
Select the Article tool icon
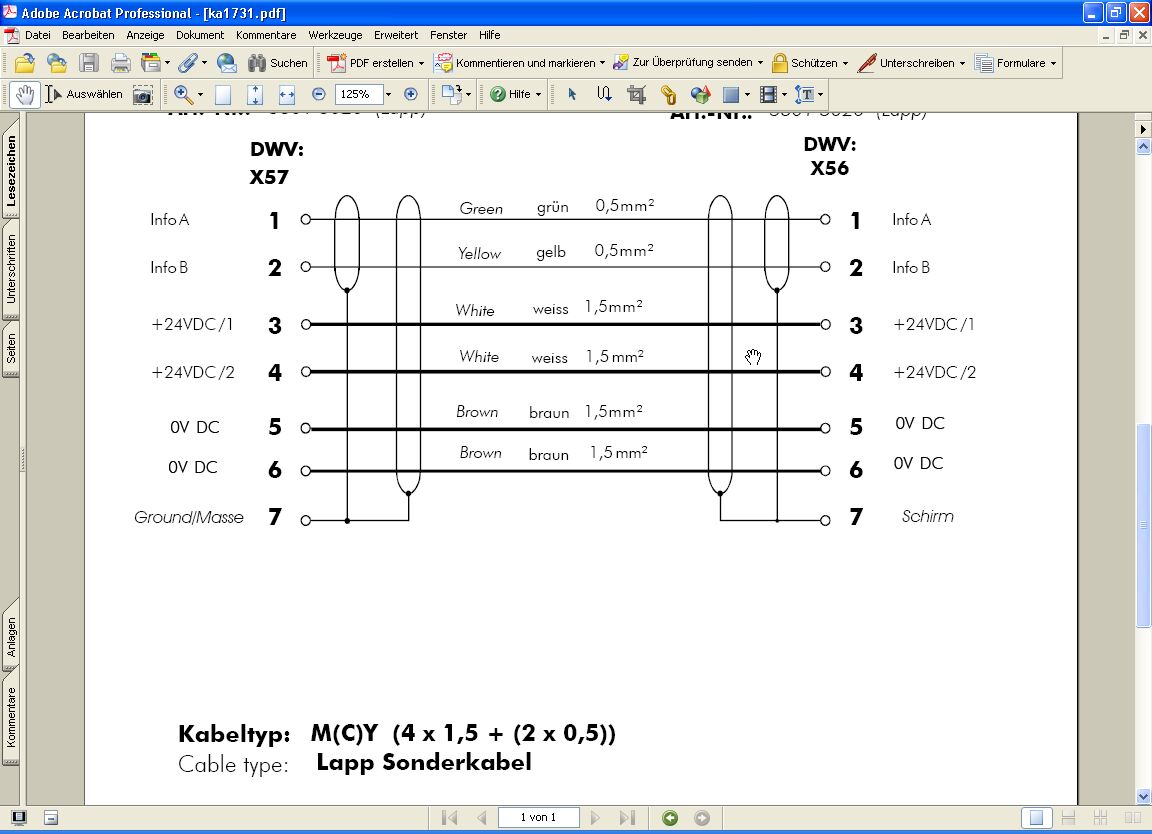pyautogui.click(x=604, y=94)
